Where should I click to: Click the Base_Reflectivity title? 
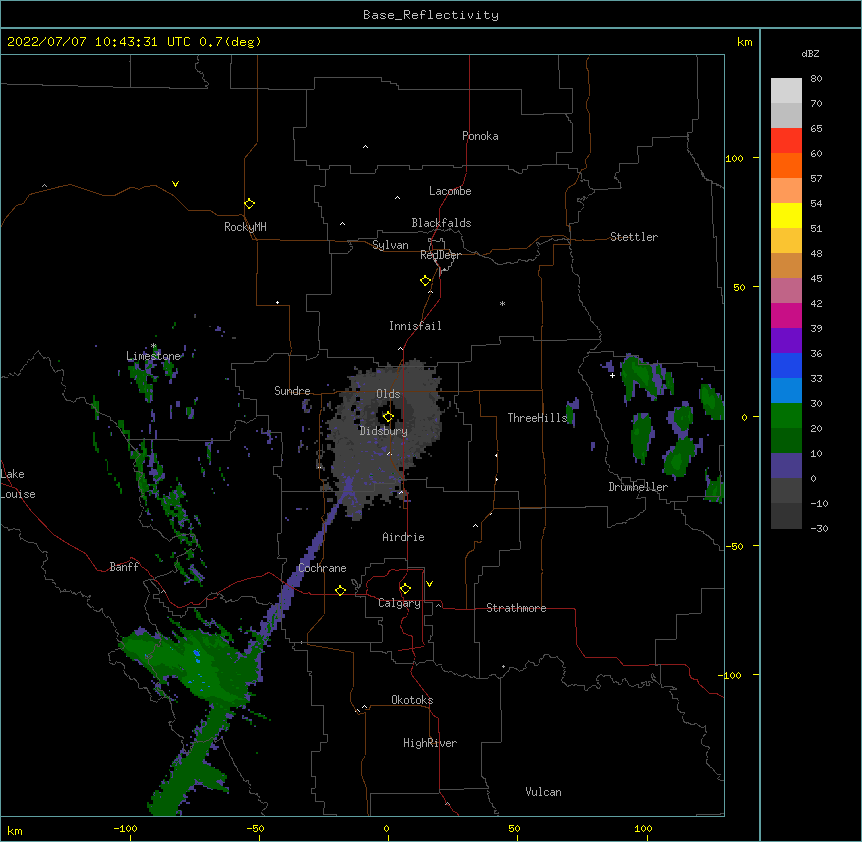coord(431,15)
